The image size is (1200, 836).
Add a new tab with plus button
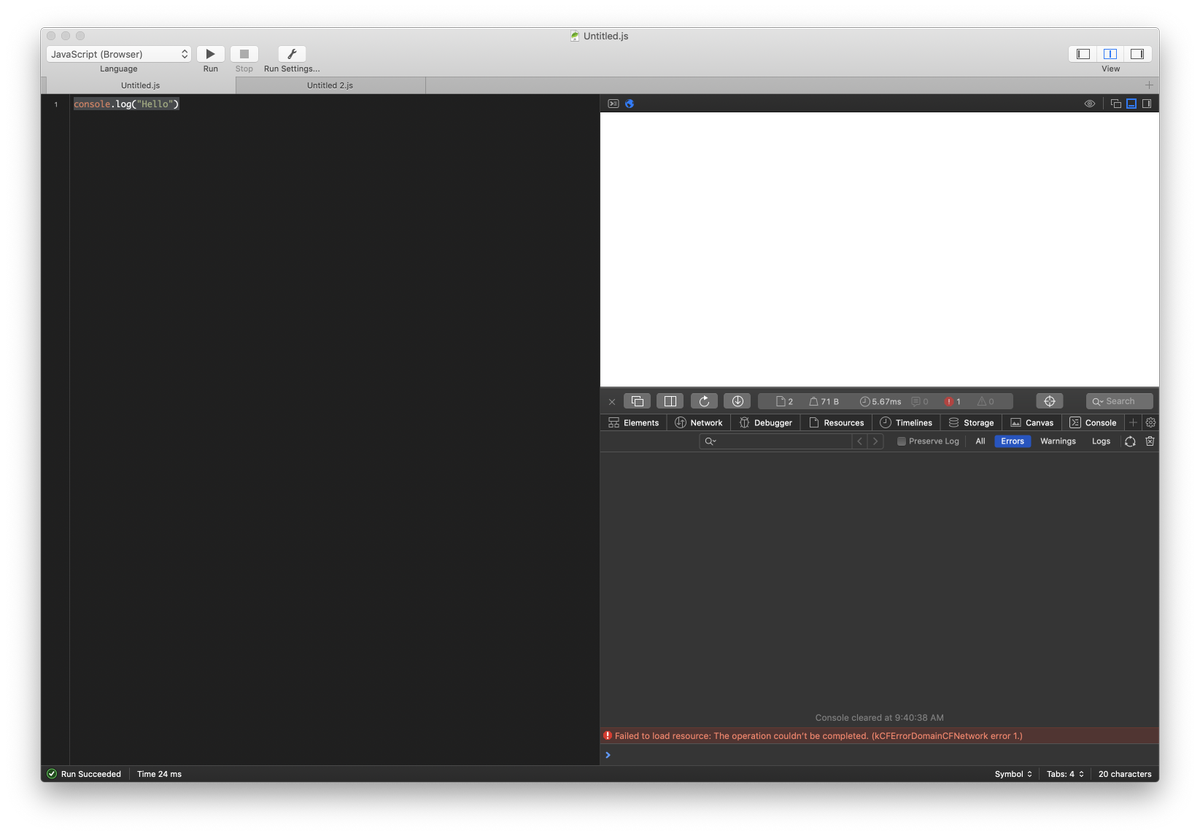pyautogui.click(x=1149, y=85)
